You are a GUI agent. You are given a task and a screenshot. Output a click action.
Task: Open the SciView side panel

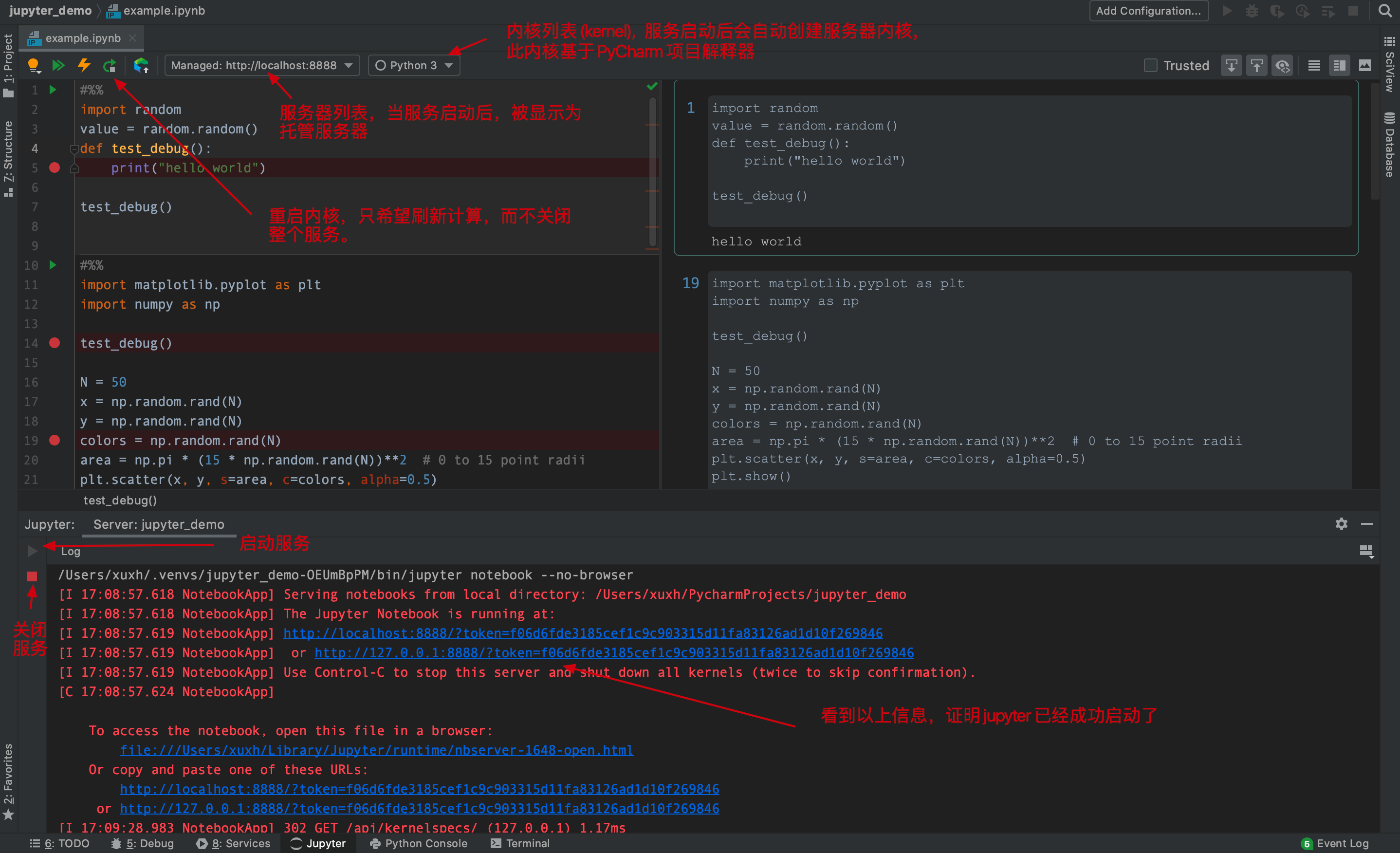pyautogui.click(x=1389, y=64)
